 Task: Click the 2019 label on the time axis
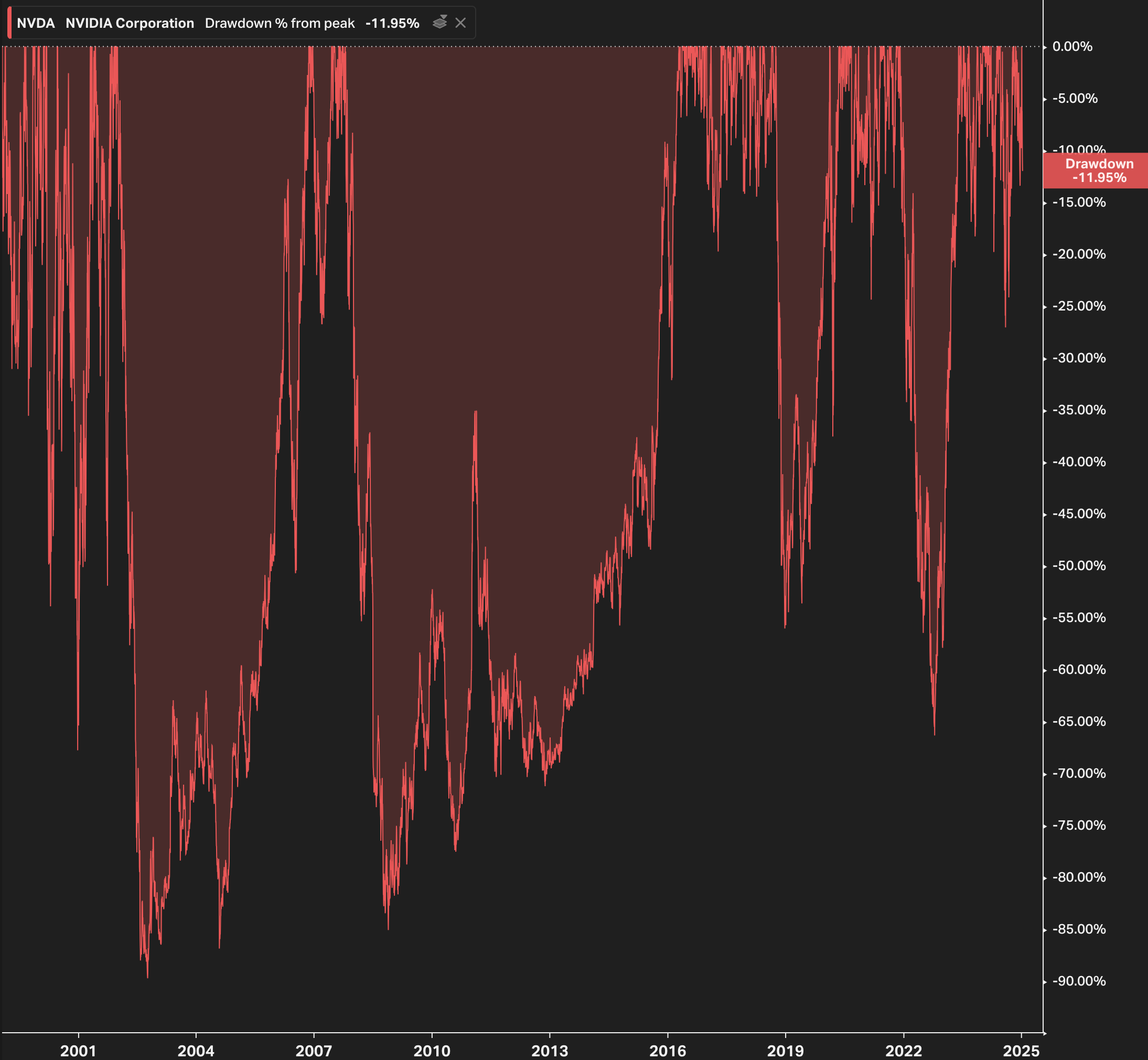(x=785, y=1051)
